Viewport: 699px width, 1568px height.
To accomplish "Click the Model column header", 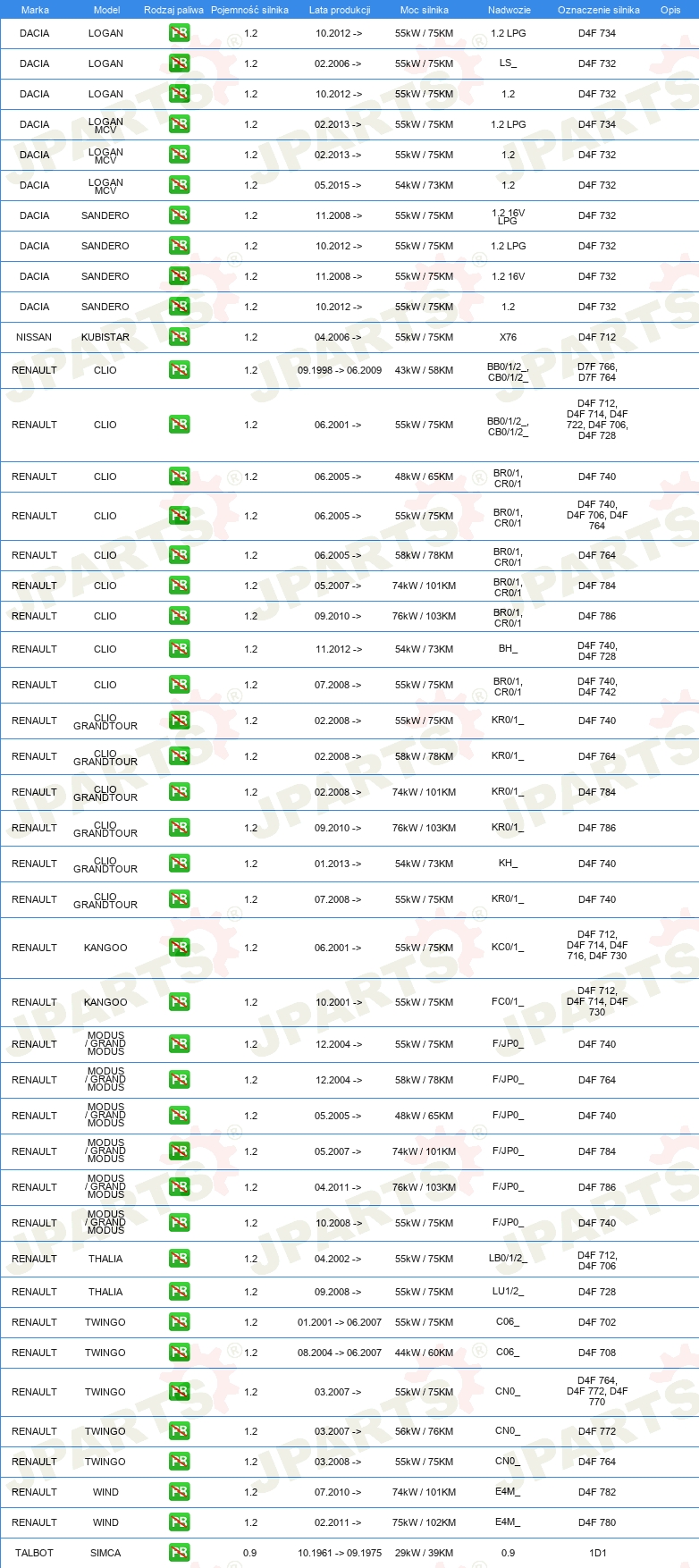I will click(x=106, y=10).
